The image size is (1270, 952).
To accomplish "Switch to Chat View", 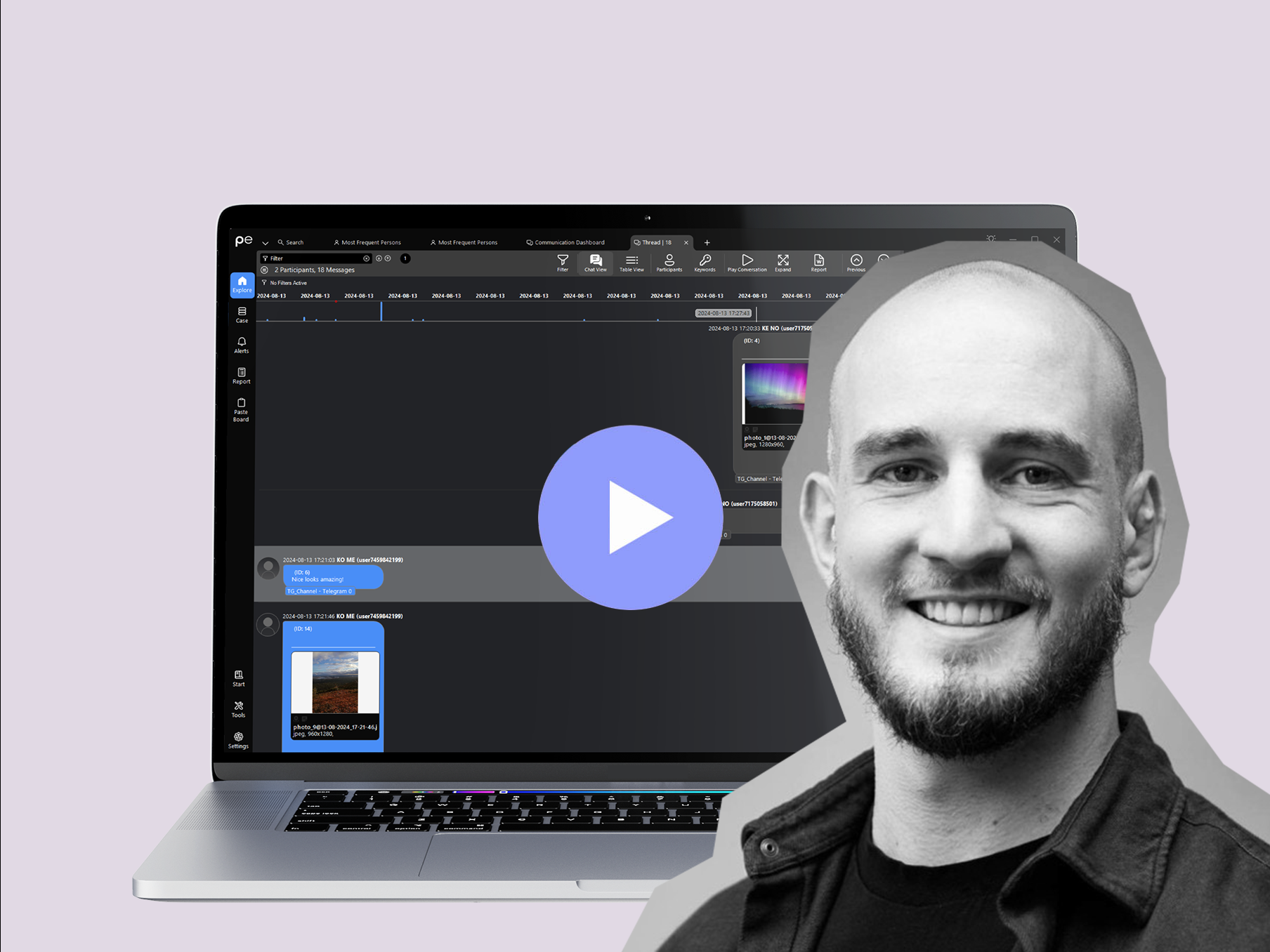I will (596, 263).
